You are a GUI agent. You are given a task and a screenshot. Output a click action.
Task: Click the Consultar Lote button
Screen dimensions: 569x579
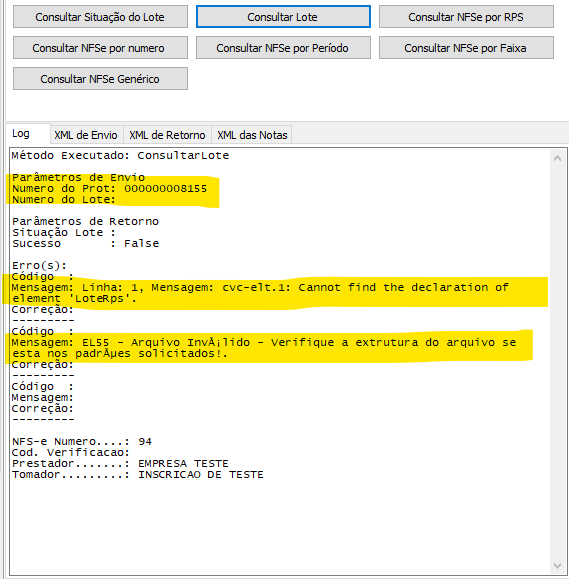pos(283,17)
